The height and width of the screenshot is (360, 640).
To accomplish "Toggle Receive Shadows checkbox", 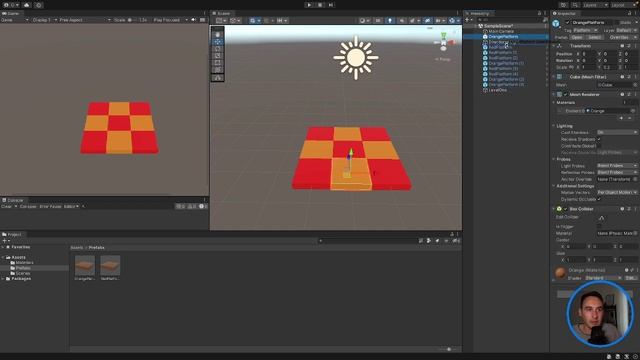I will point(599,139).
